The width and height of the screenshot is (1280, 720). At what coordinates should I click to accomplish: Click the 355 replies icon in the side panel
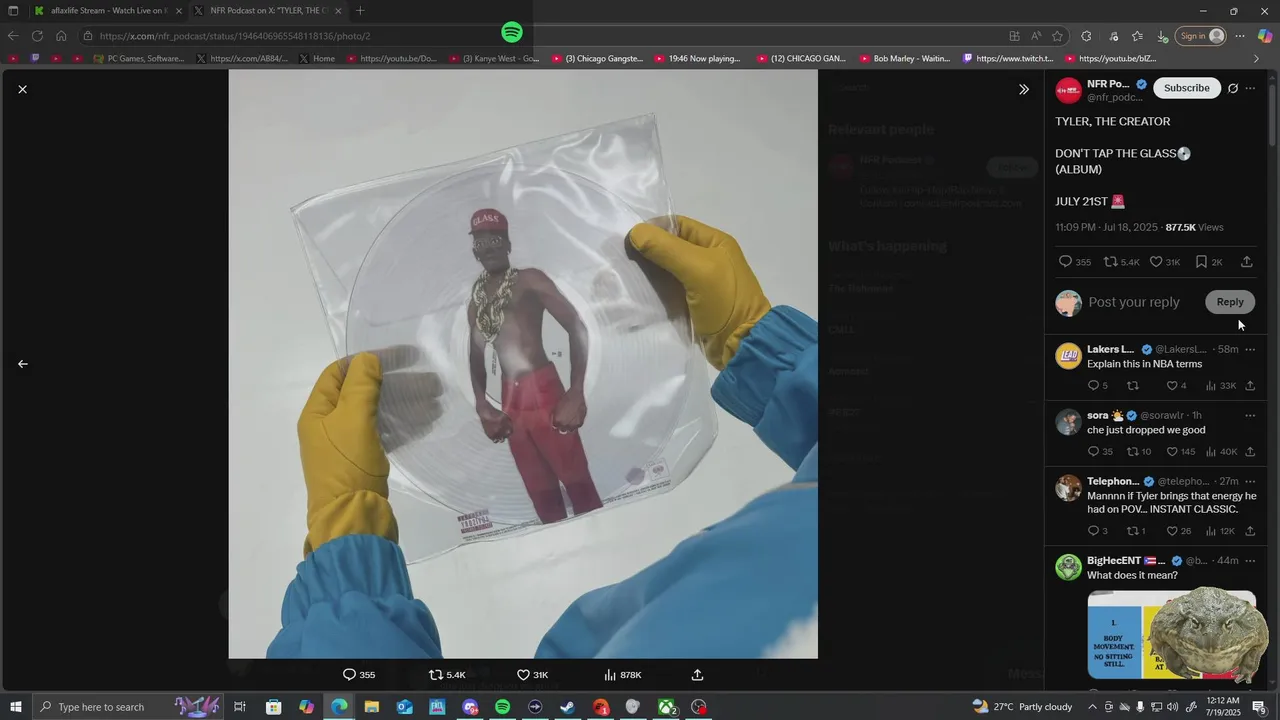[x=1074, y=262]
